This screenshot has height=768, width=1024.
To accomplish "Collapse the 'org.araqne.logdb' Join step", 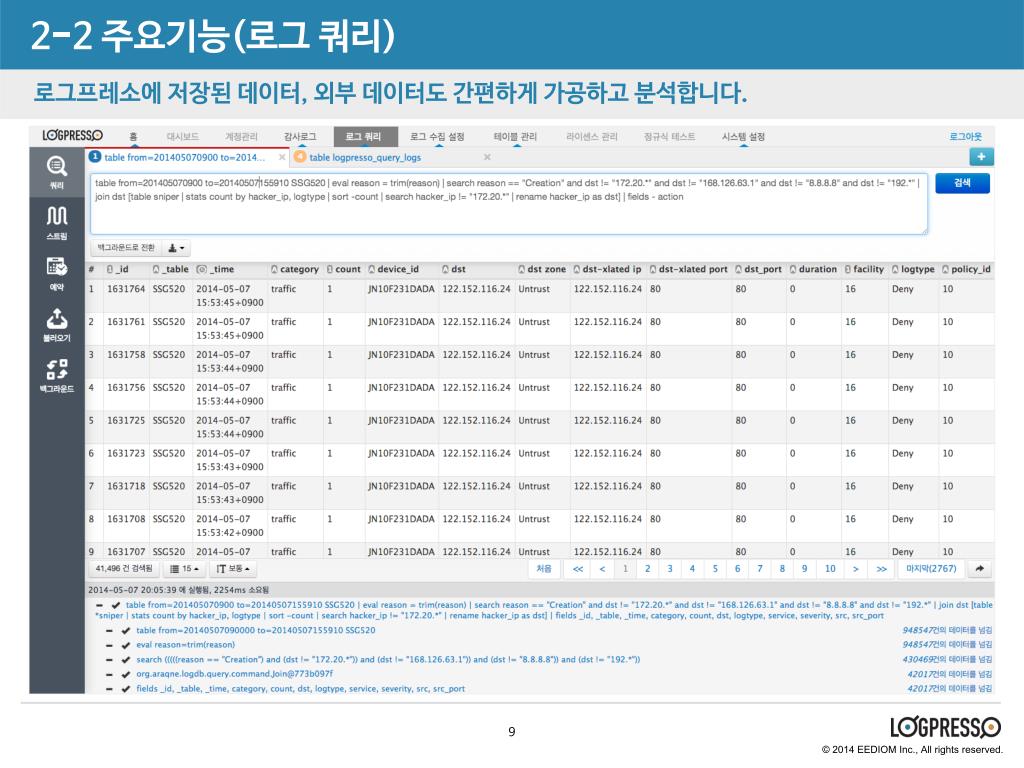I will (x=110, y=674).
